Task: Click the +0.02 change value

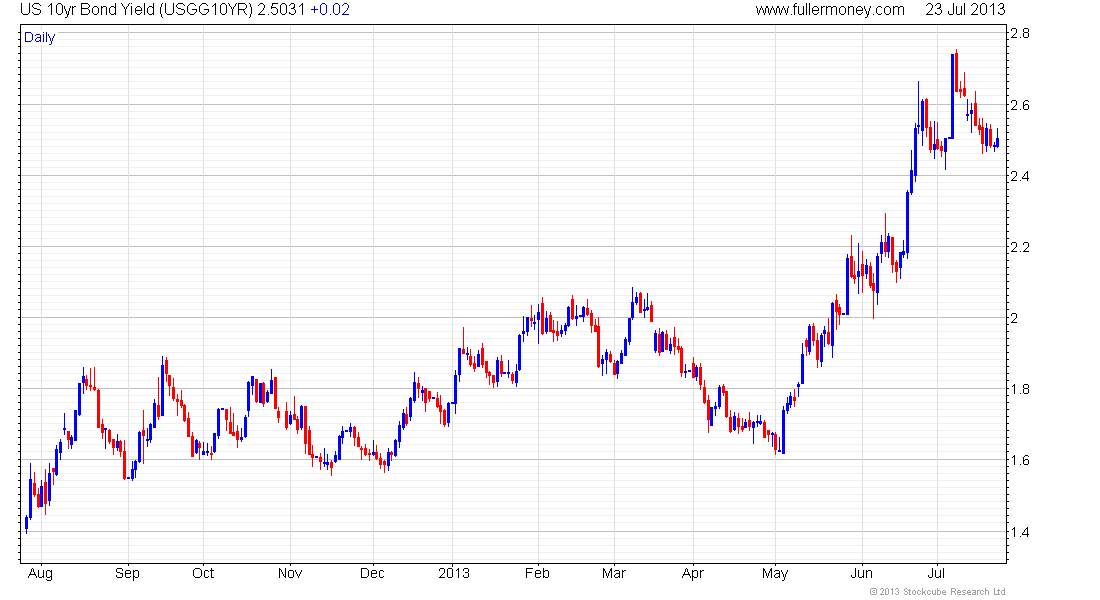Action: click(x=330, y=10)
